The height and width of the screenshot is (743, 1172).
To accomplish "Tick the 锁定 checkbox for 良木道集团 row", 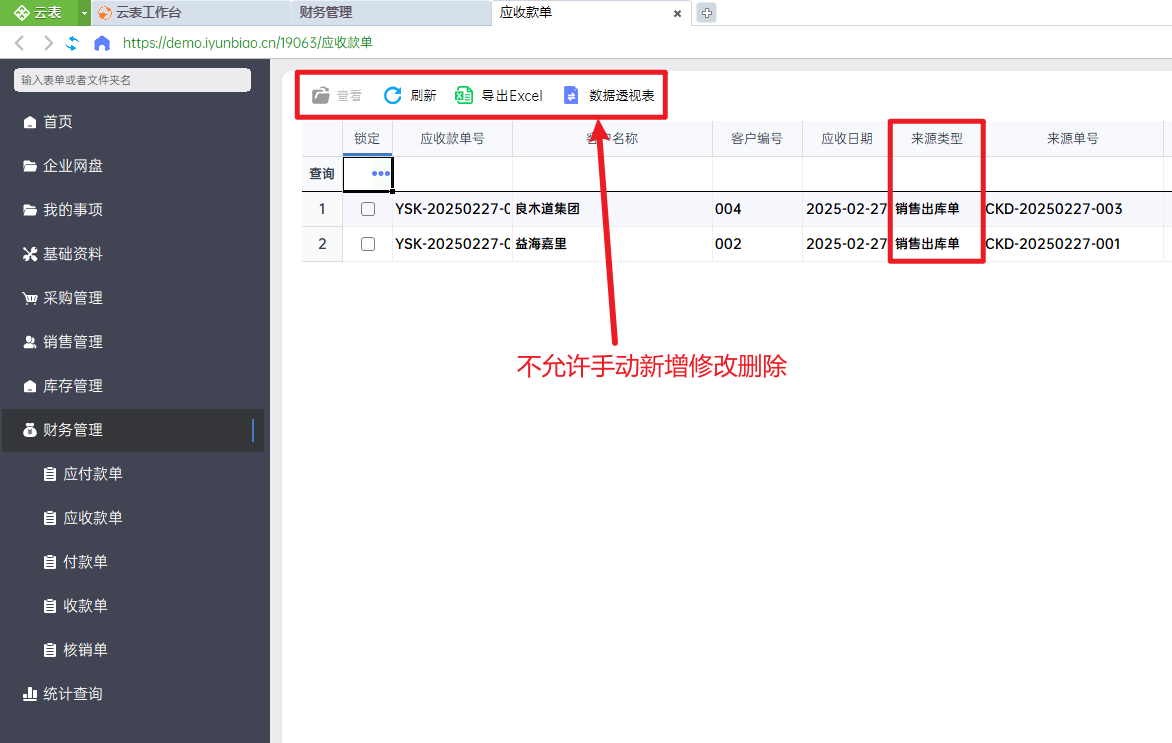I will coord(368,209).
